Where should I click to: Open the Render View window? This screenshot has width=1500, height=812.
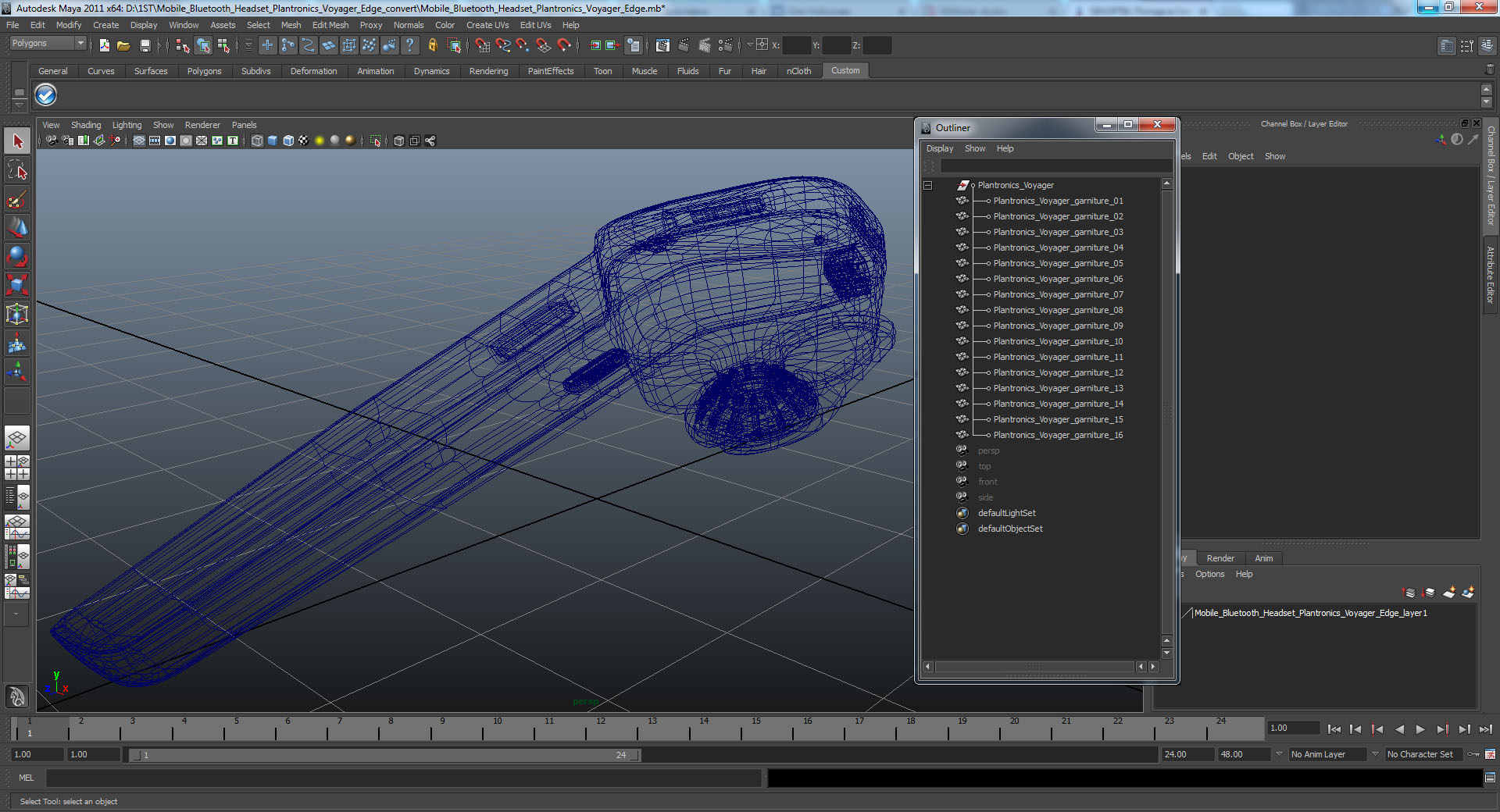pos(662,45)
